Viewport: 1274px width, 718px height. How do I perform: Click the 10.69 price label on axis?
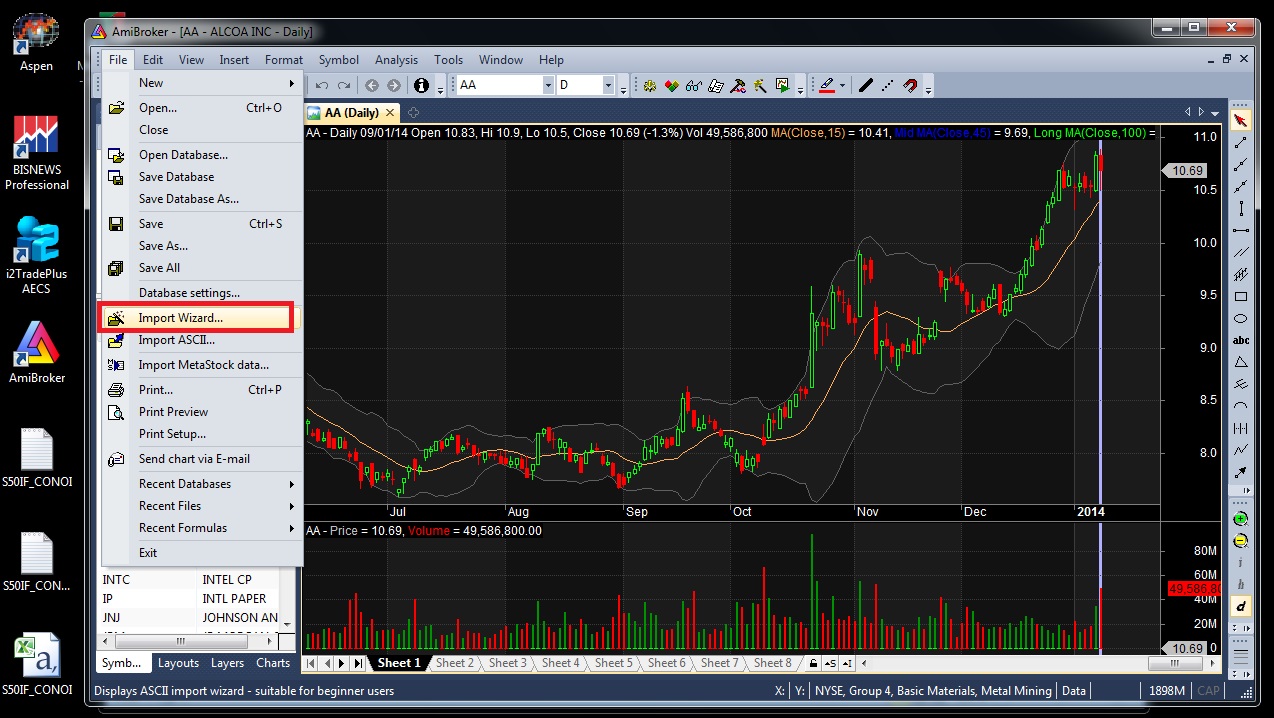tap(1186, 171)
